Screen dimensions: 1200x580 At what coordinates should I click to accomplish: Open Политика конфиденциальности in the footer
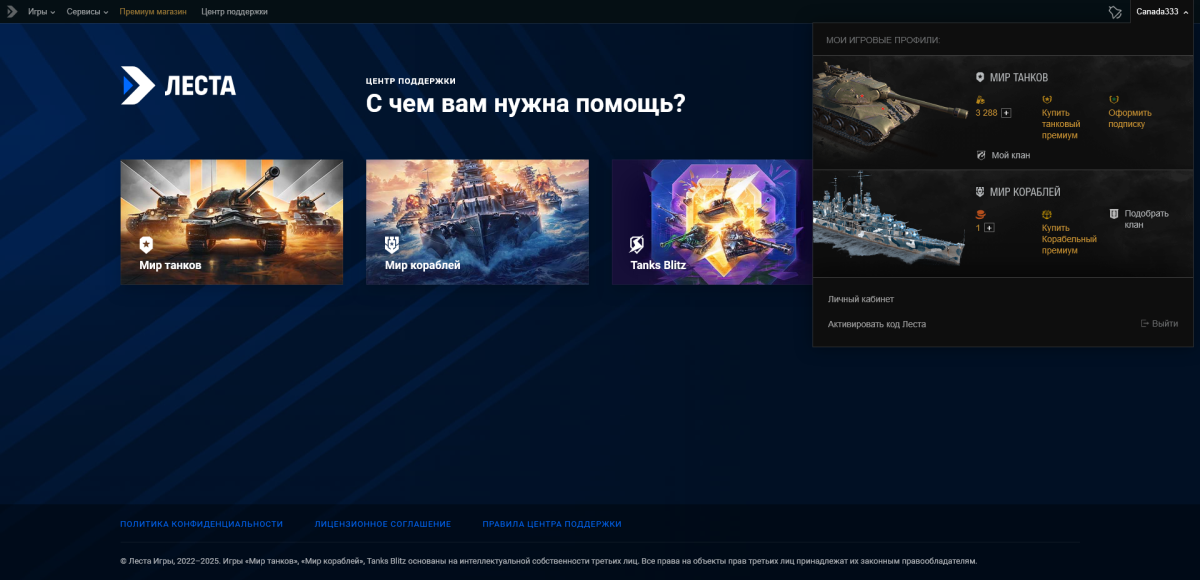coord(201,524)
